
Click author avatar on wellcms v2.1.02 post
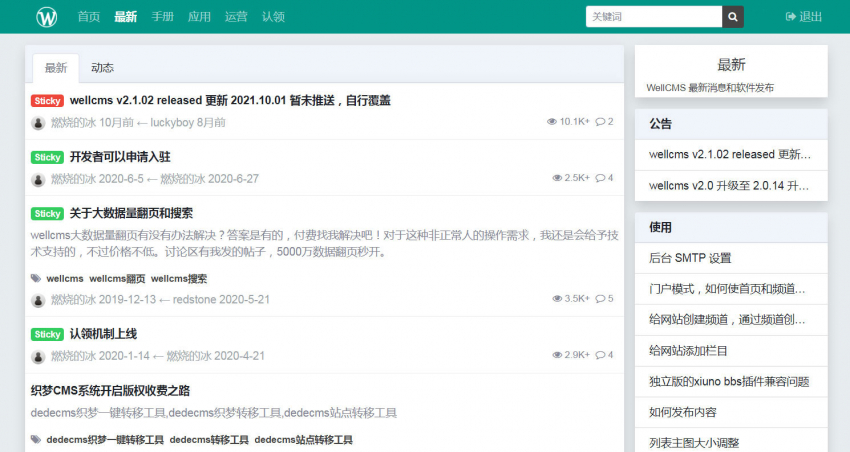[38, 123]
